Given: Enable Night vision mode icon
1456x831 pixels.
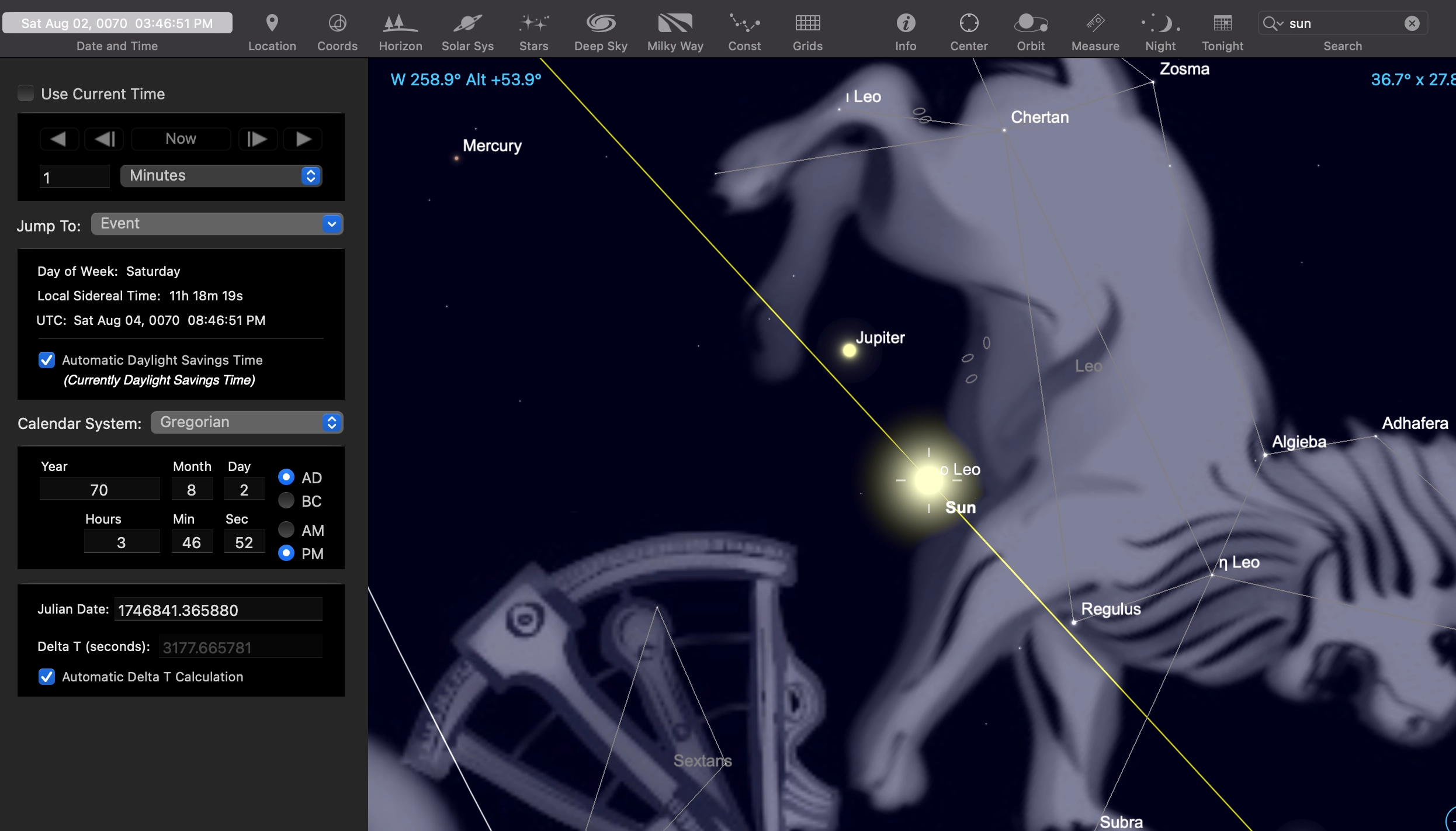Looking at the screenshot, I should [x=1160, y=23].
